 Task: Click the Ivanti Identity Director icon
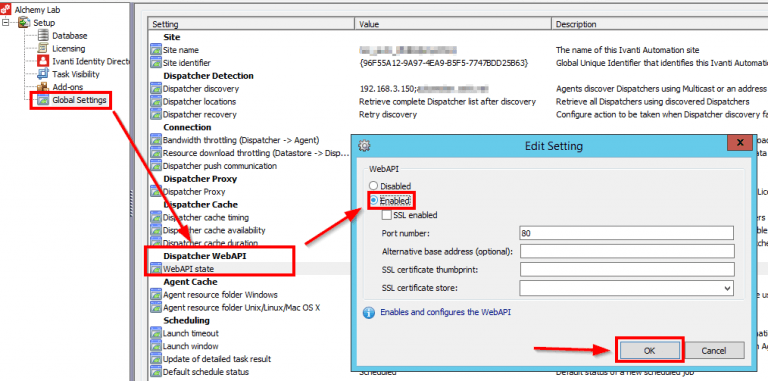[44, 61]
